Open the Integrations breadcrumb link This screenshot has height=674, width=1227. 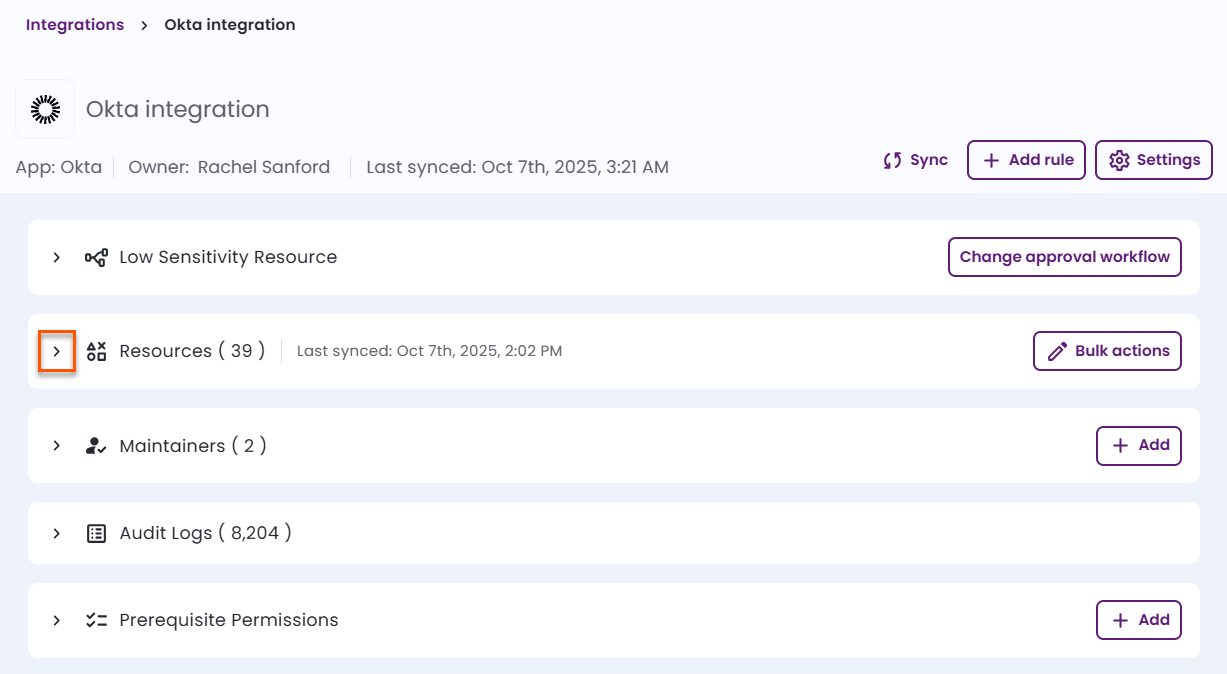[74, 24]
